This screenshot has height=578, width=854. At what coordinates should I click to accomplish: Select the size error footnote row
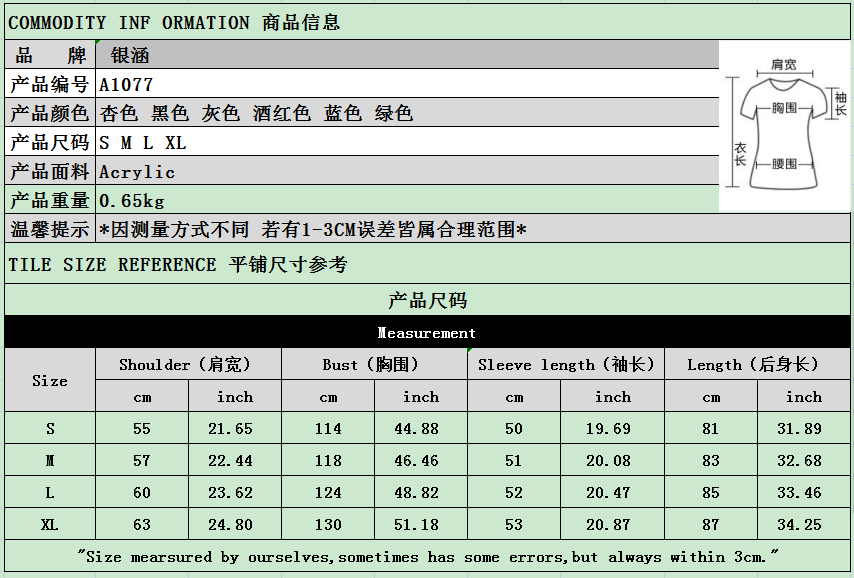(x=427, y=557)
